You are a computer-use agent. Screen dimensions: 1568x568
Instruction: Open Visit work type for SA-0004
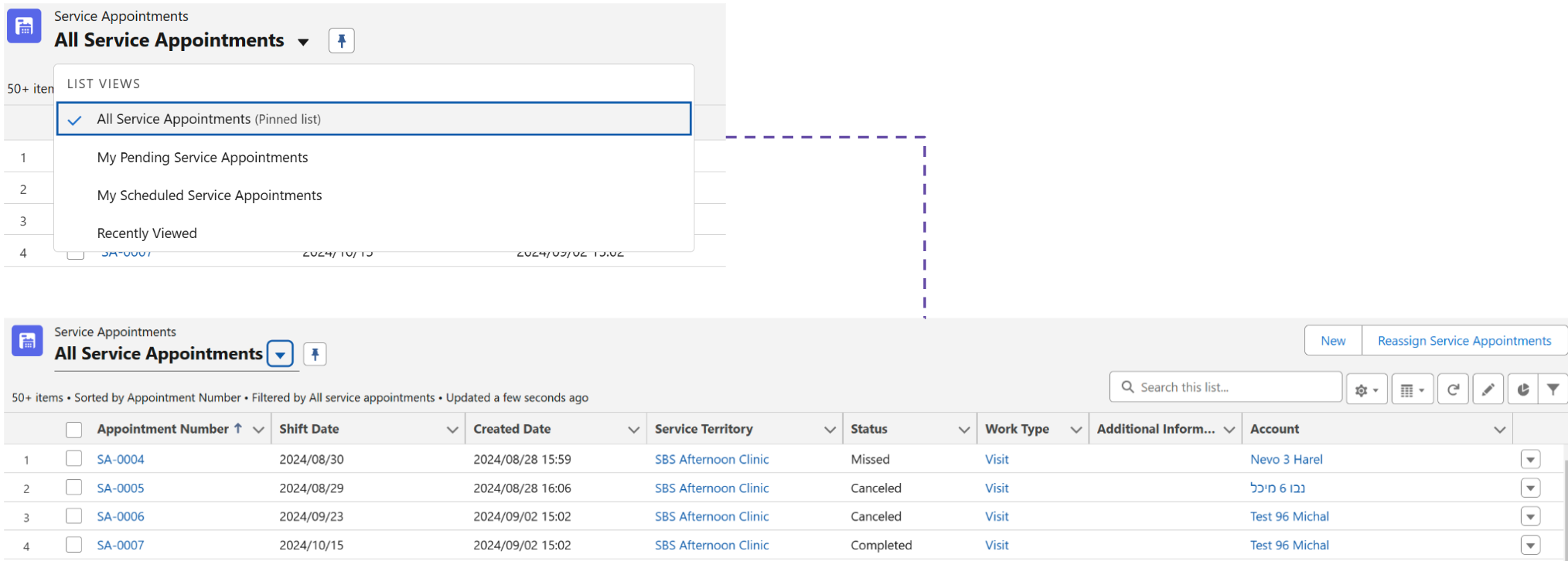coord(997,459)
